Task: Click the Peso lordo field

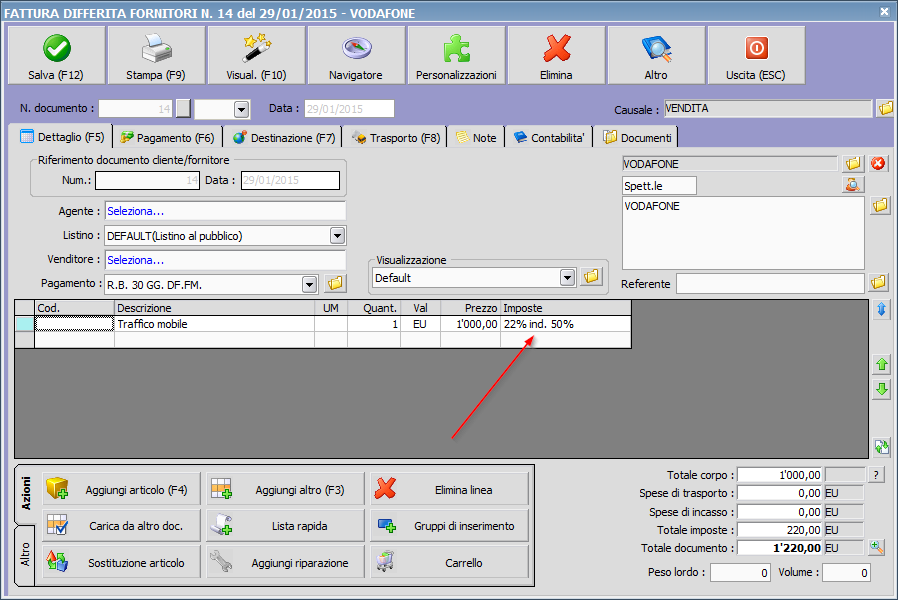Action: [740, 572]
